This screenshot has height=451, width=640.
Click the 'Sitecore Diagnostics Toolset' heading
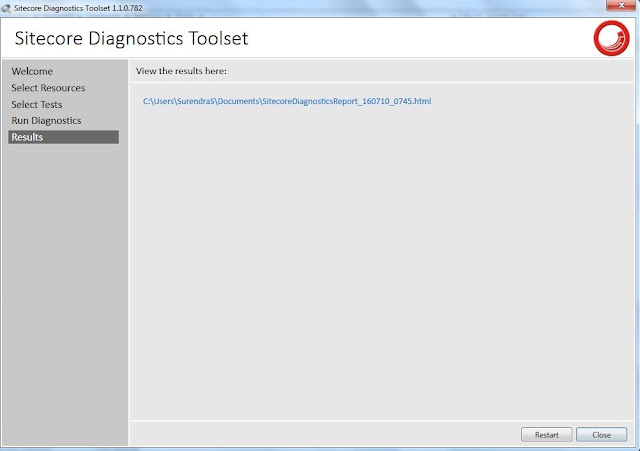pos(131,38)
